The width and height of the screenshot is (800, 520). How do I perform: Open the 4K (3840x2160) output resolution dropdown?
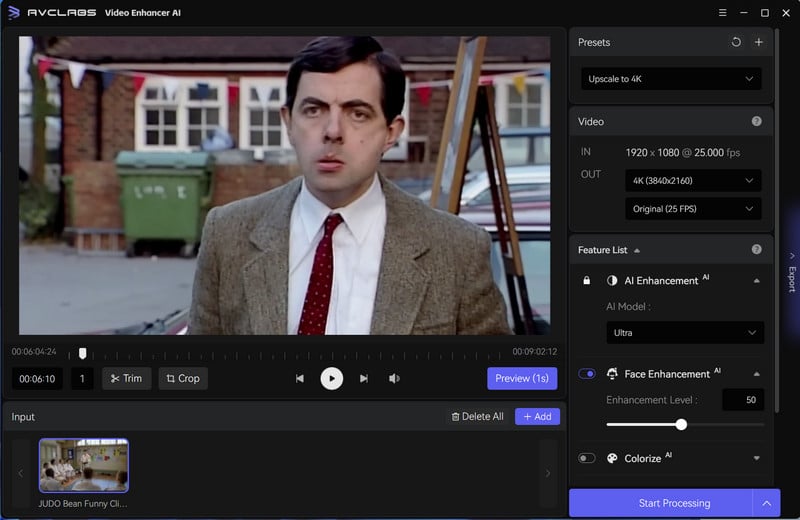(x=693, y=181)
